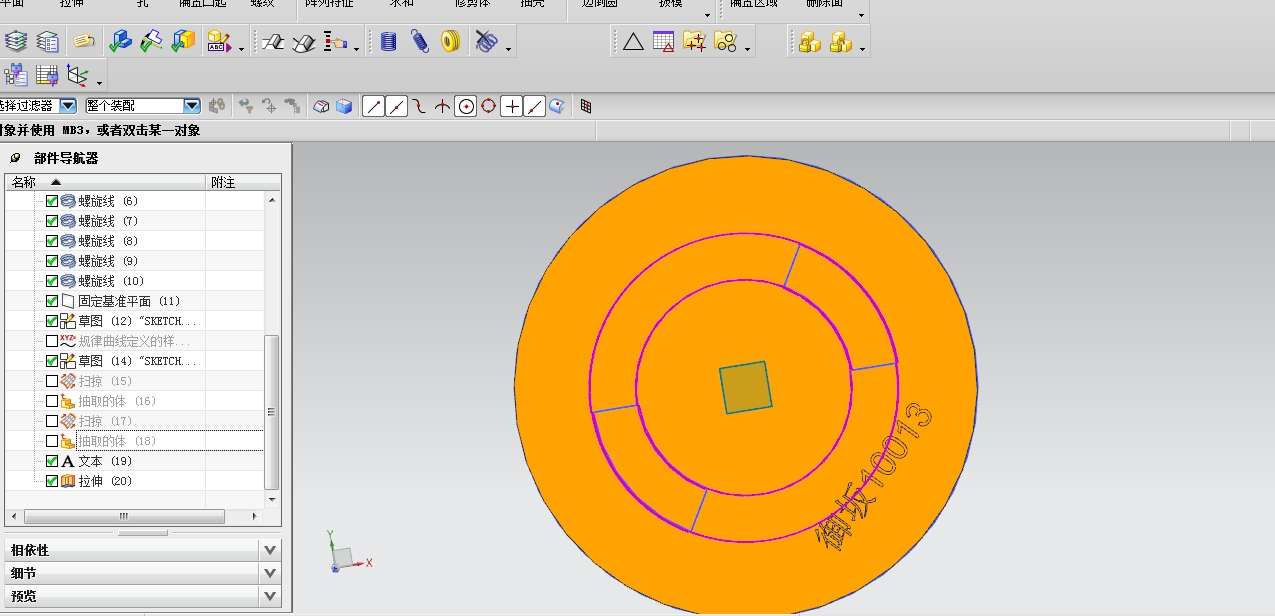
Task: Uncheck the 文本 (19) feature checkbox
Action: tap(52, 461)
